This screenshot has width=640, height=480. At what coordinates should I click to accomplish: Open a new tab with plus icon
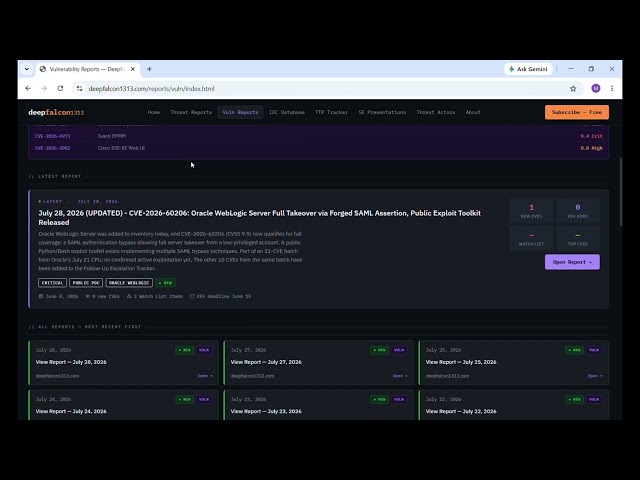149,69
